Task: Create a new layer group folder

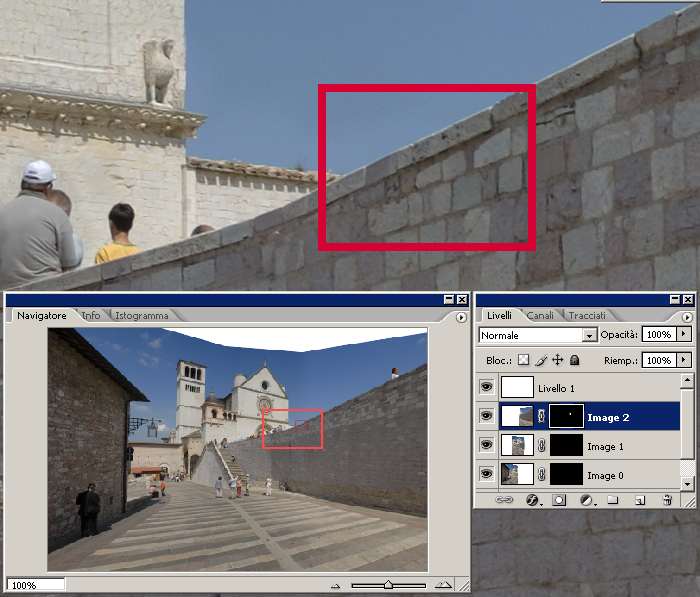Action: coord(612,499)
